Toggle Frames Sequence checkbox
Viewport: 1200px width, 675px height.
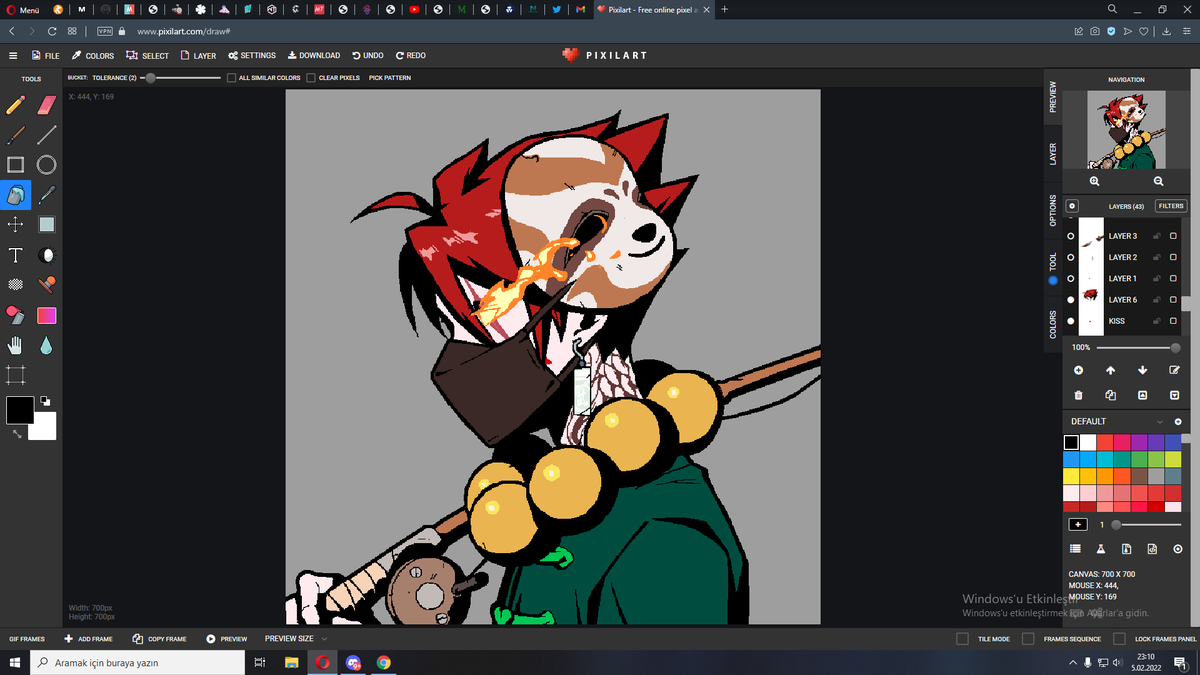pos(1029,638)
